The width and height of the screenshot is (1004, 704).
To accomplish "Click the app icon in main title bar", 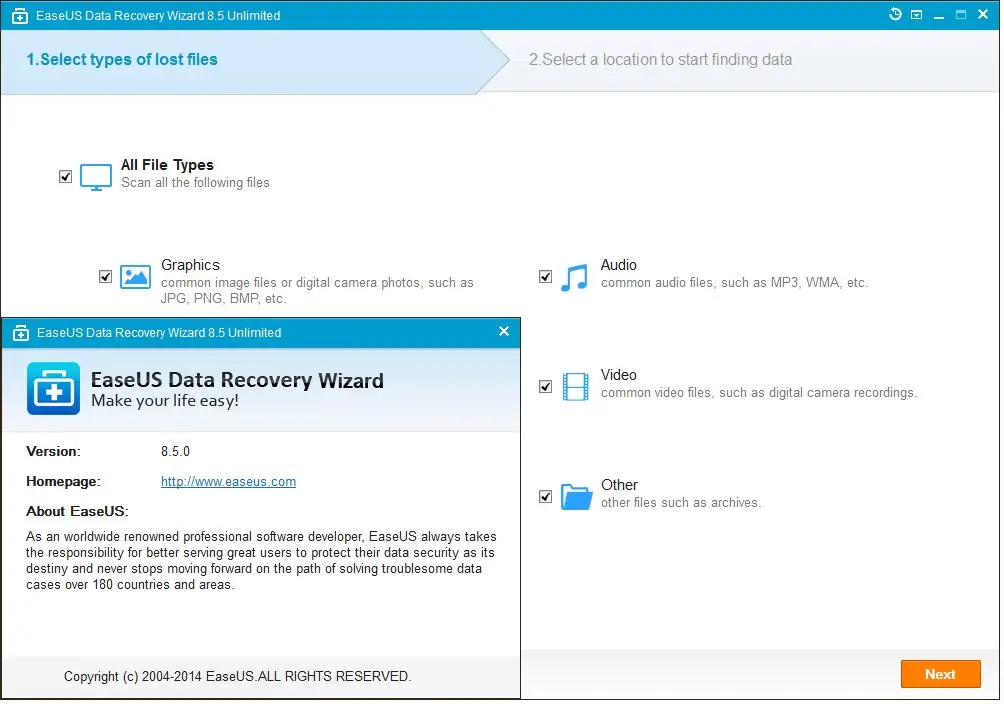I will click(x=19, y=16).
